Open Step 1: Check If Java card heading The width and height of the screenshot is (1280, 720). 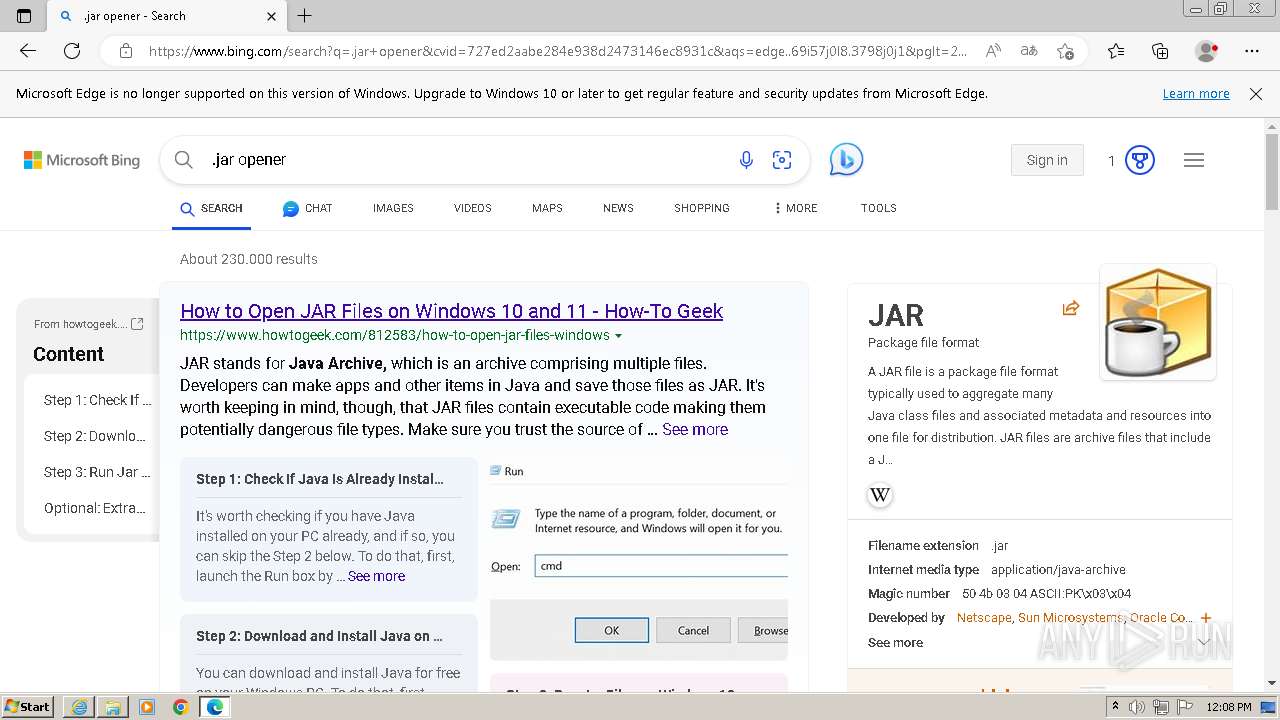point(320,479)
